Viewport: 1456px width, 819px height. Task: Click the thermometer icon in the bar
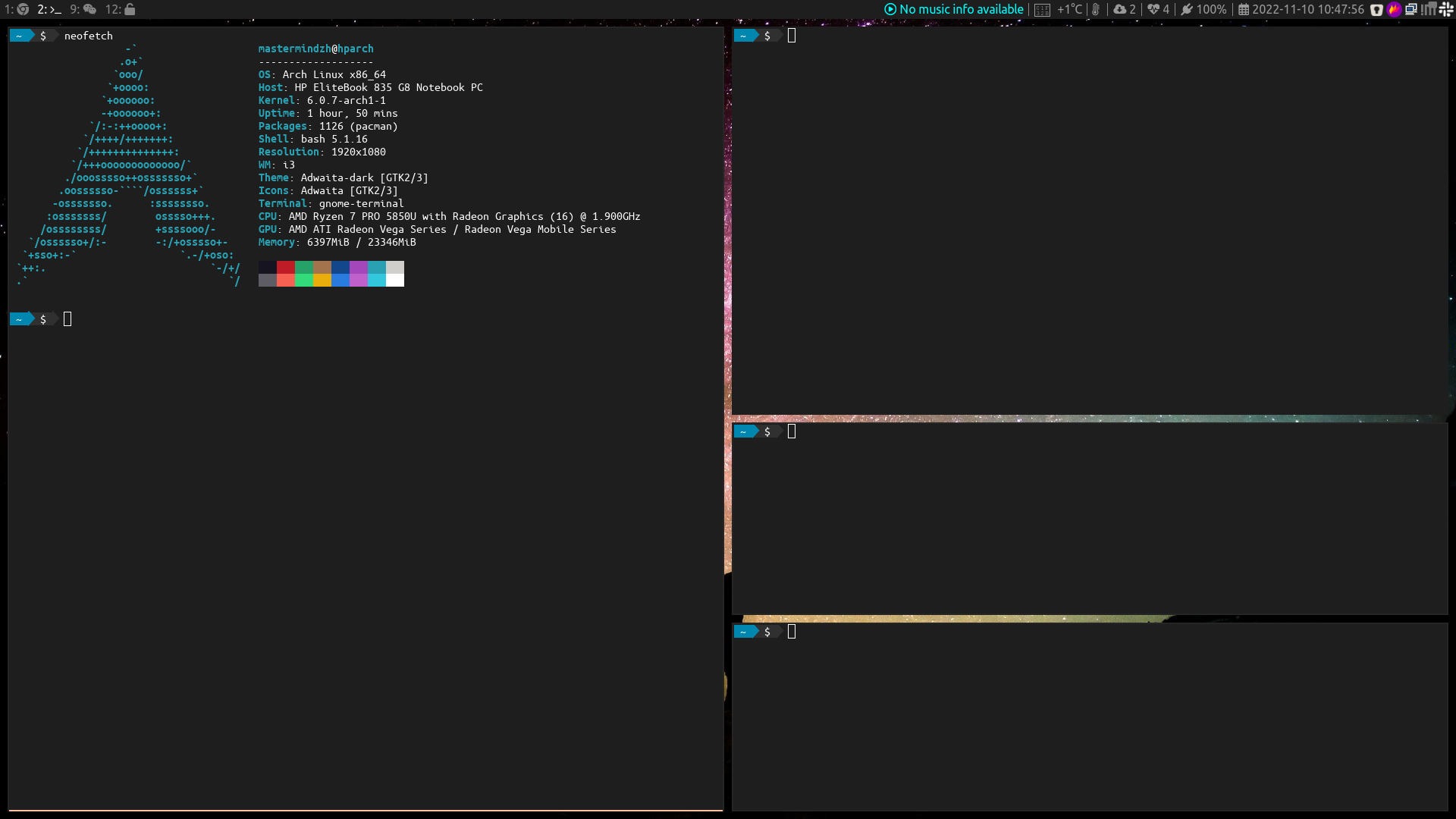1096,9
